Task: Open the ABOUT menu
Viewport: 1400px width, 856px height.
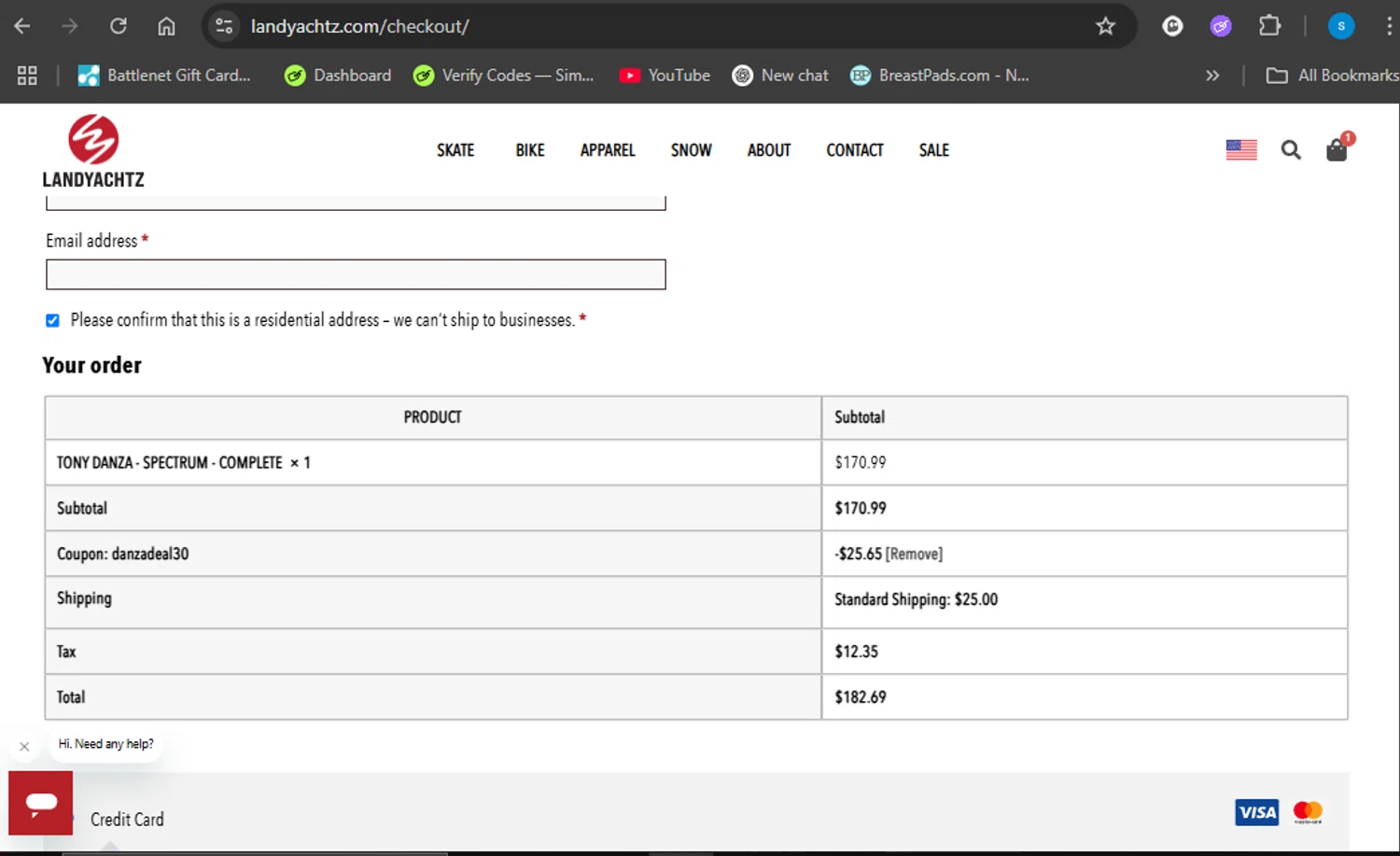Action: [769, 150]
